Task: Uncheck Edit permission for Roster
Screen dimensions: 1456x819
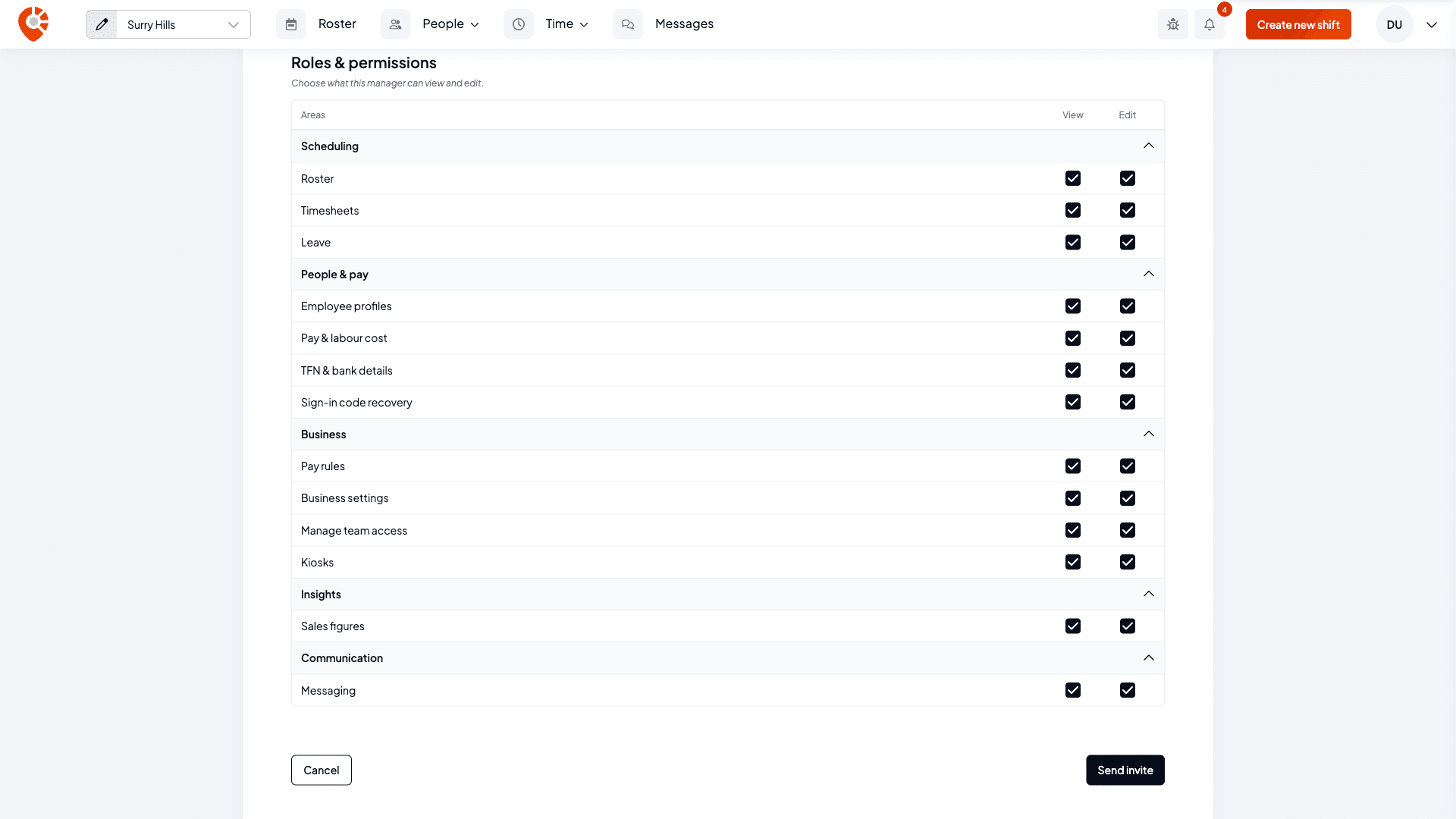Action: [1128, 178]
